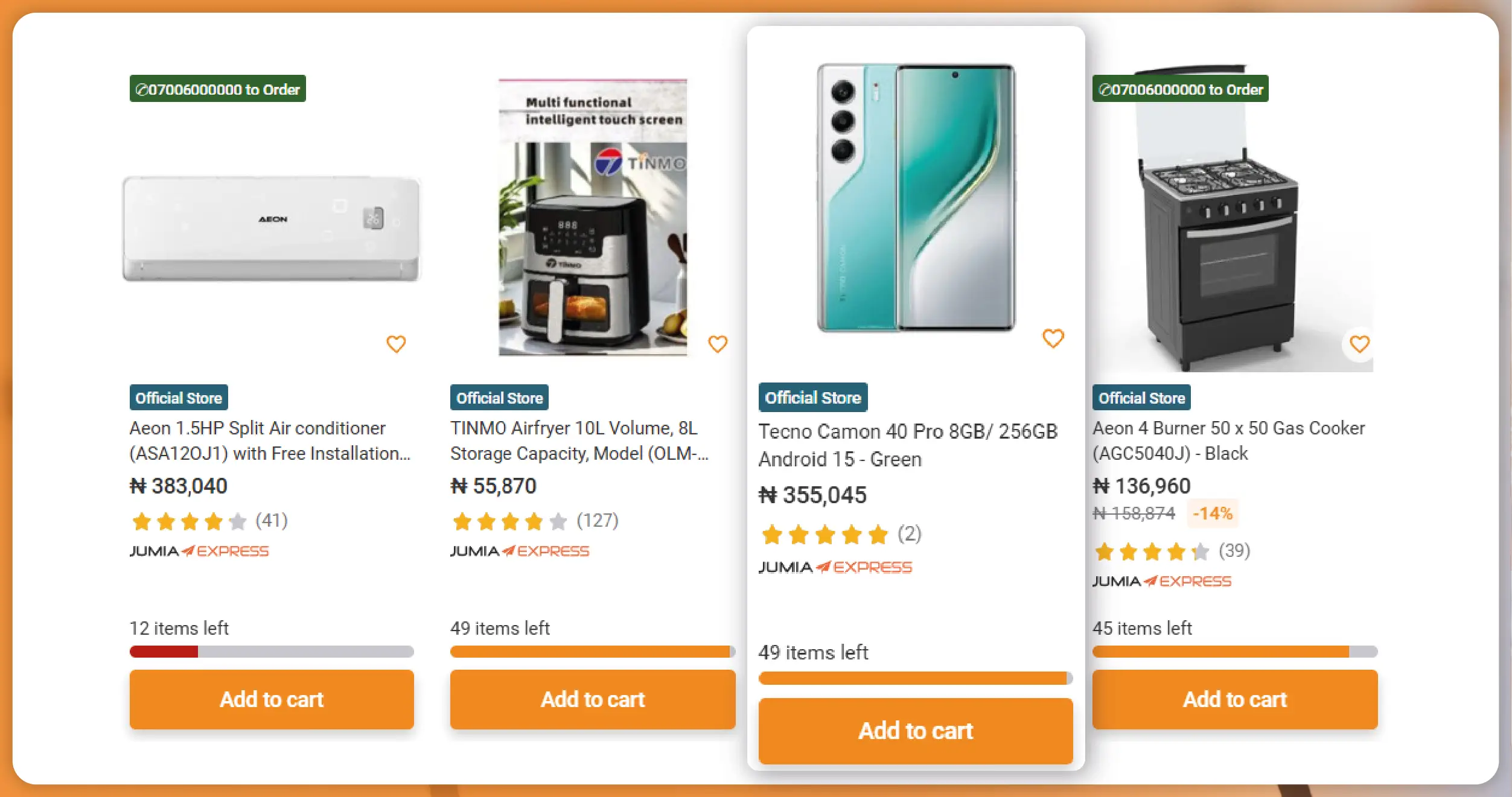Wishlist the Aeon Split Air conditioner heart
The width and height of the screenshot is (1512, 797).
coord(396,344)
